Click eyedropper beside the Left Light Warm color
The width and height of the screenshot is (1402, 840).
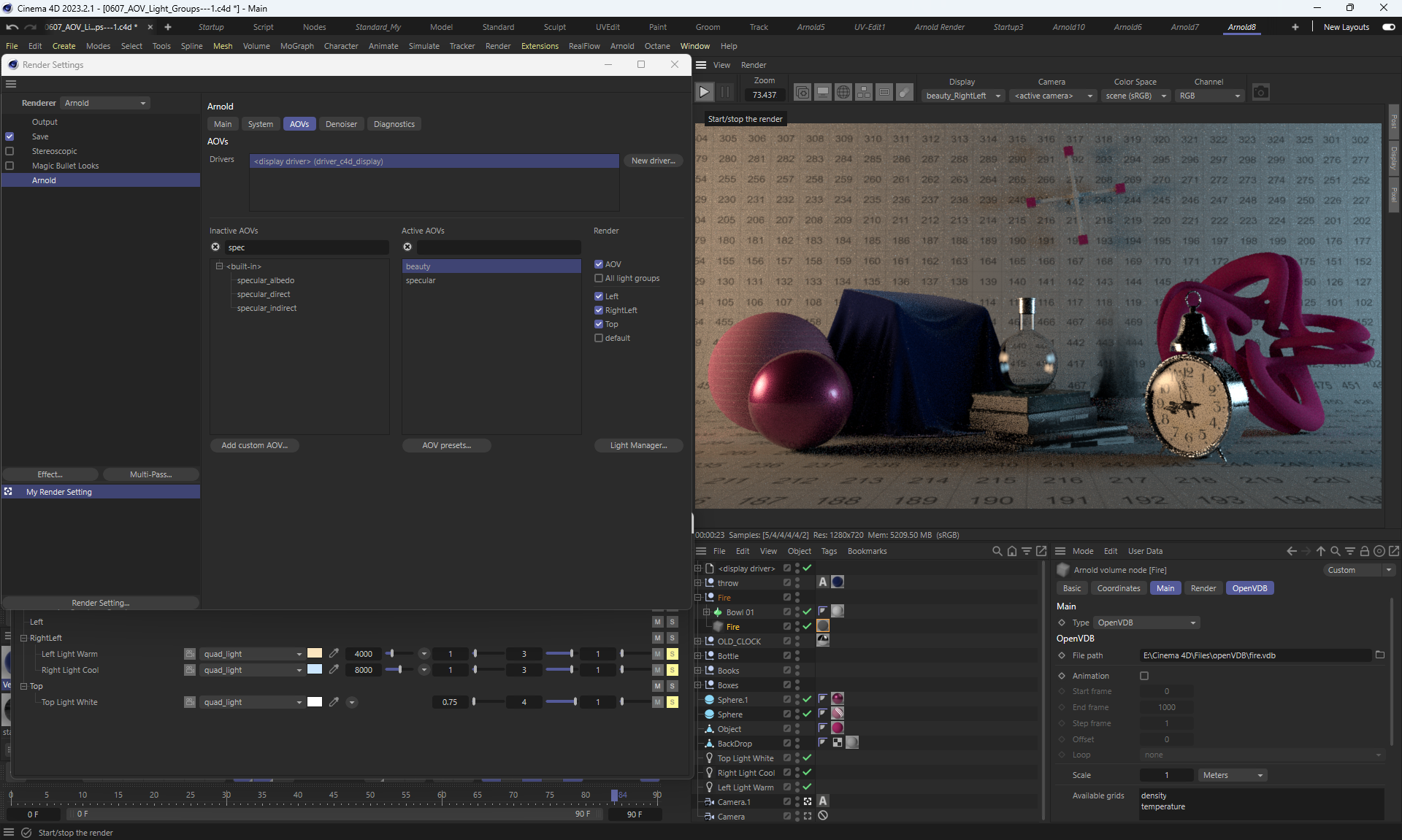(x=334, y=654)
